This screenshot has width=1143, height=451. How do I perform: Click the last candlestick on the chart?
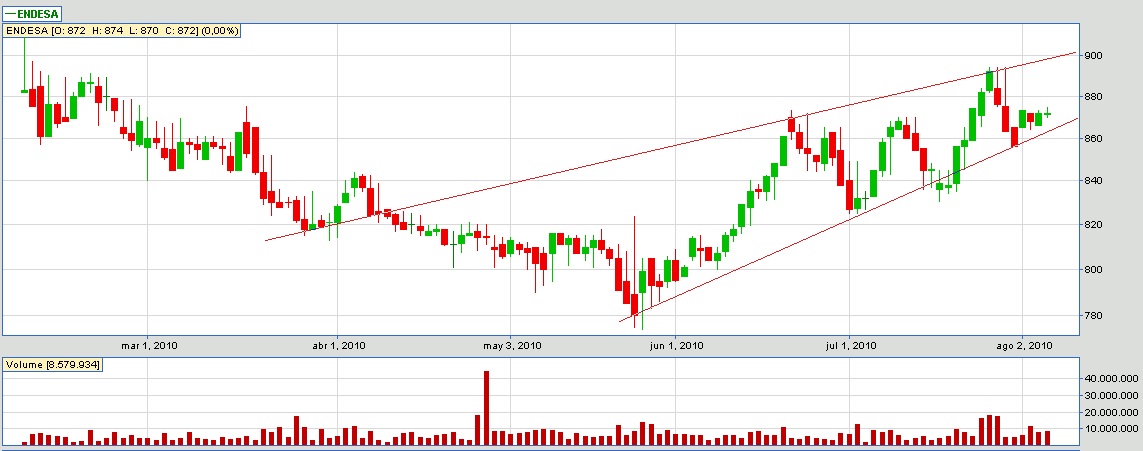coord(1048,113)
